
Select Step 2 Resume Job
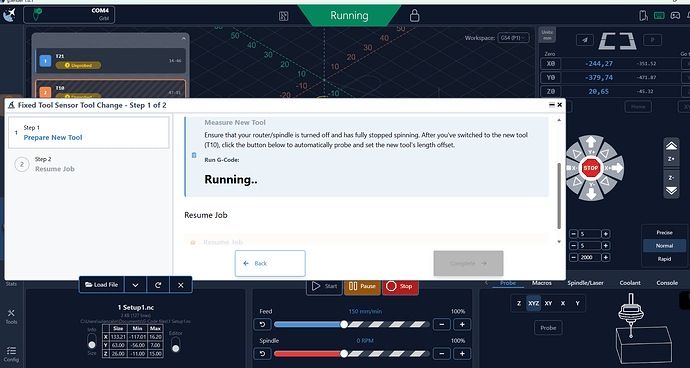click(89, 164)
